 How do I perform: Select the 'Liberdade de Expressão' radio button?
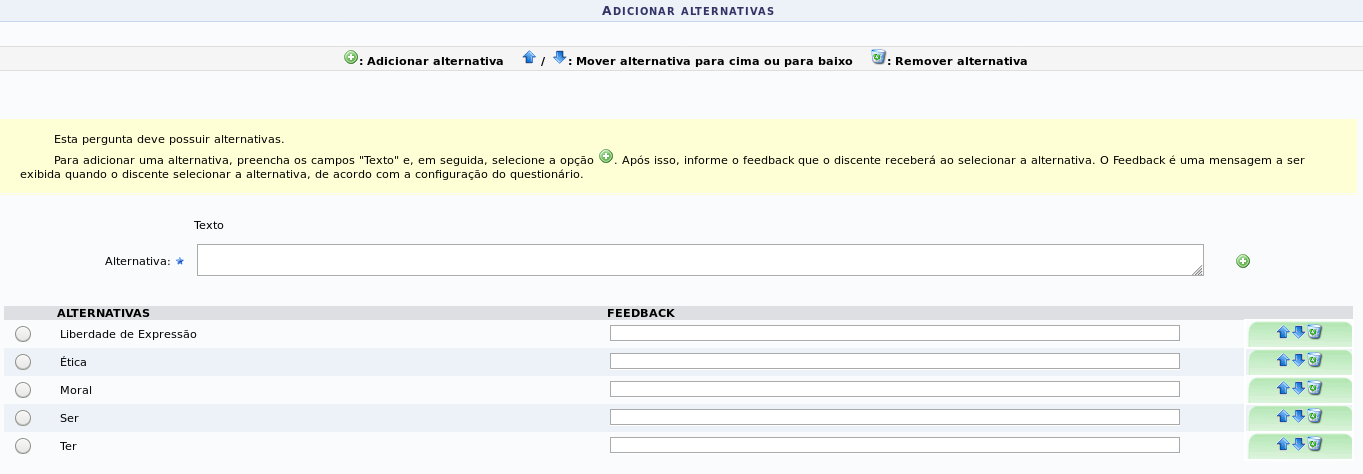tap(23, 334)
